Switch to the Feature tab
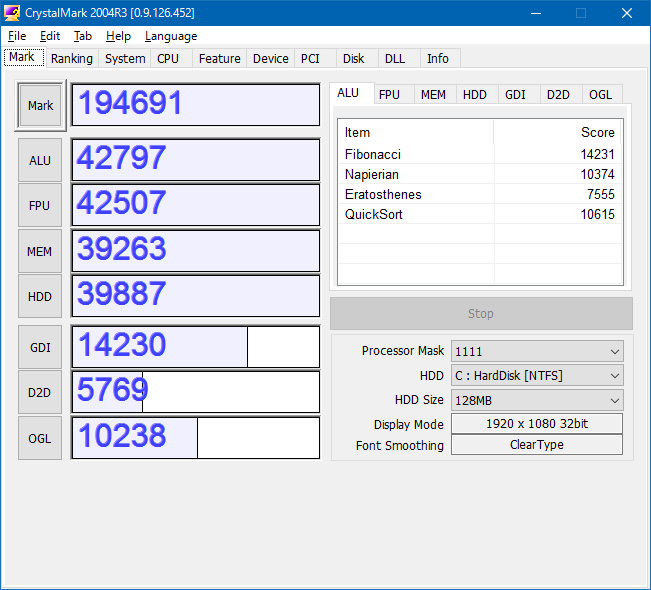 coord(220,59)
